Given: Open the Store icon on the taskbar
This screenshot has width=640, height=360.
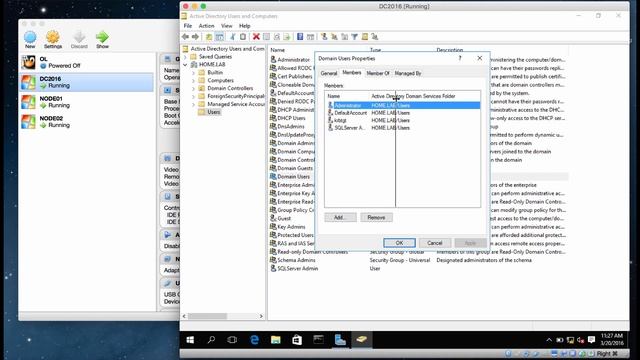Looking at the screenshot, I should 297,340.
